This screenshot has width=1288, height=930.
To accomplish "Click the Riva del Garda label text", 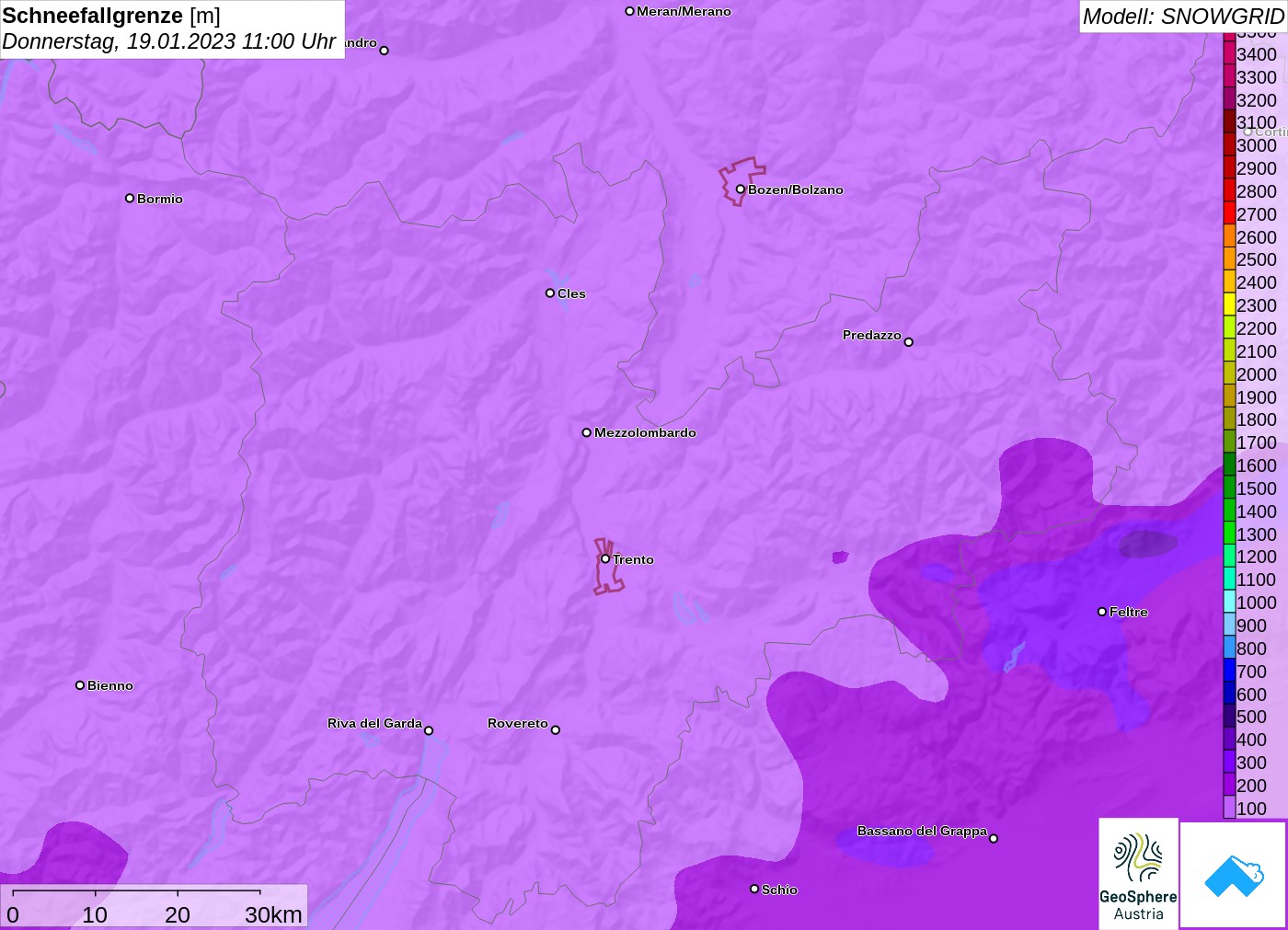I will tap(374, 723).
